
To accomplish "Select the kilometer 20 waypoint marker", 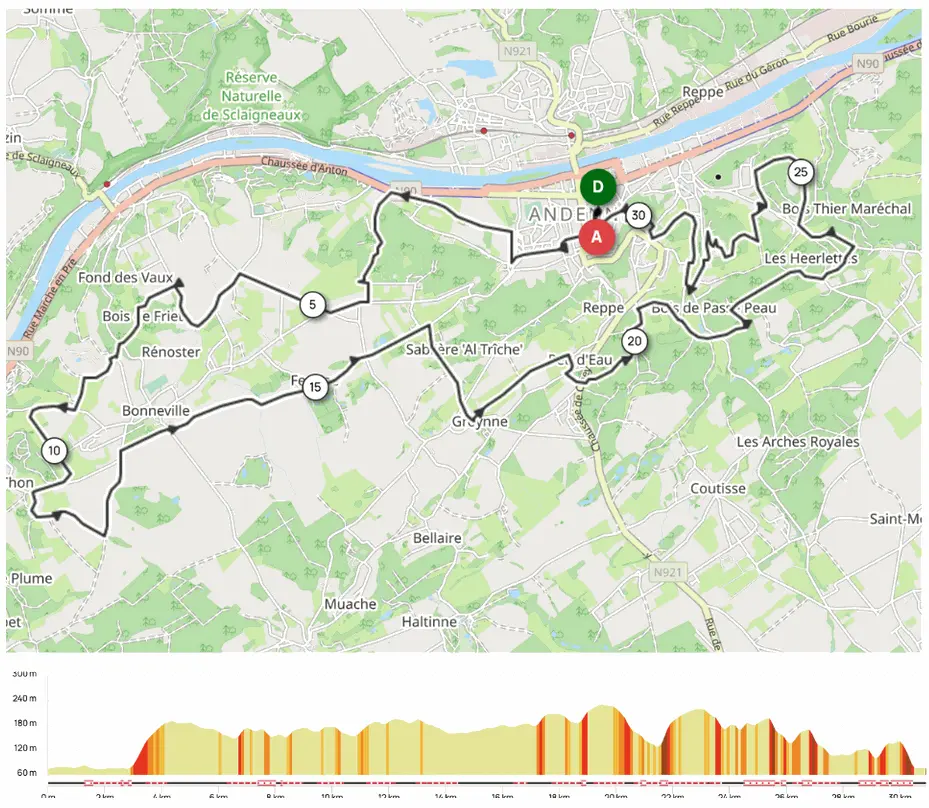I will pyautogui.click(x=634, y=341).
